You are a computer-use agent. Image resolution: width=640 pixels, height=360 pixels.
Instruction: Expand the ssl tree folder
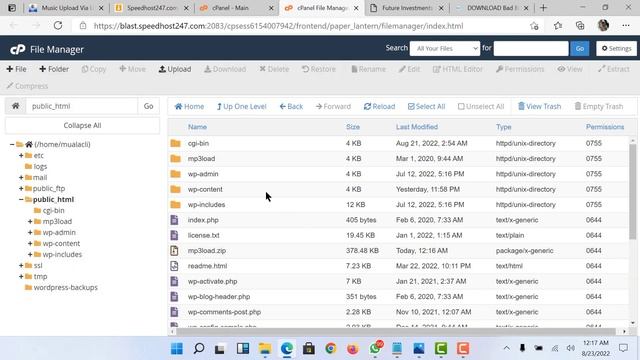click(x=21, y=266)
